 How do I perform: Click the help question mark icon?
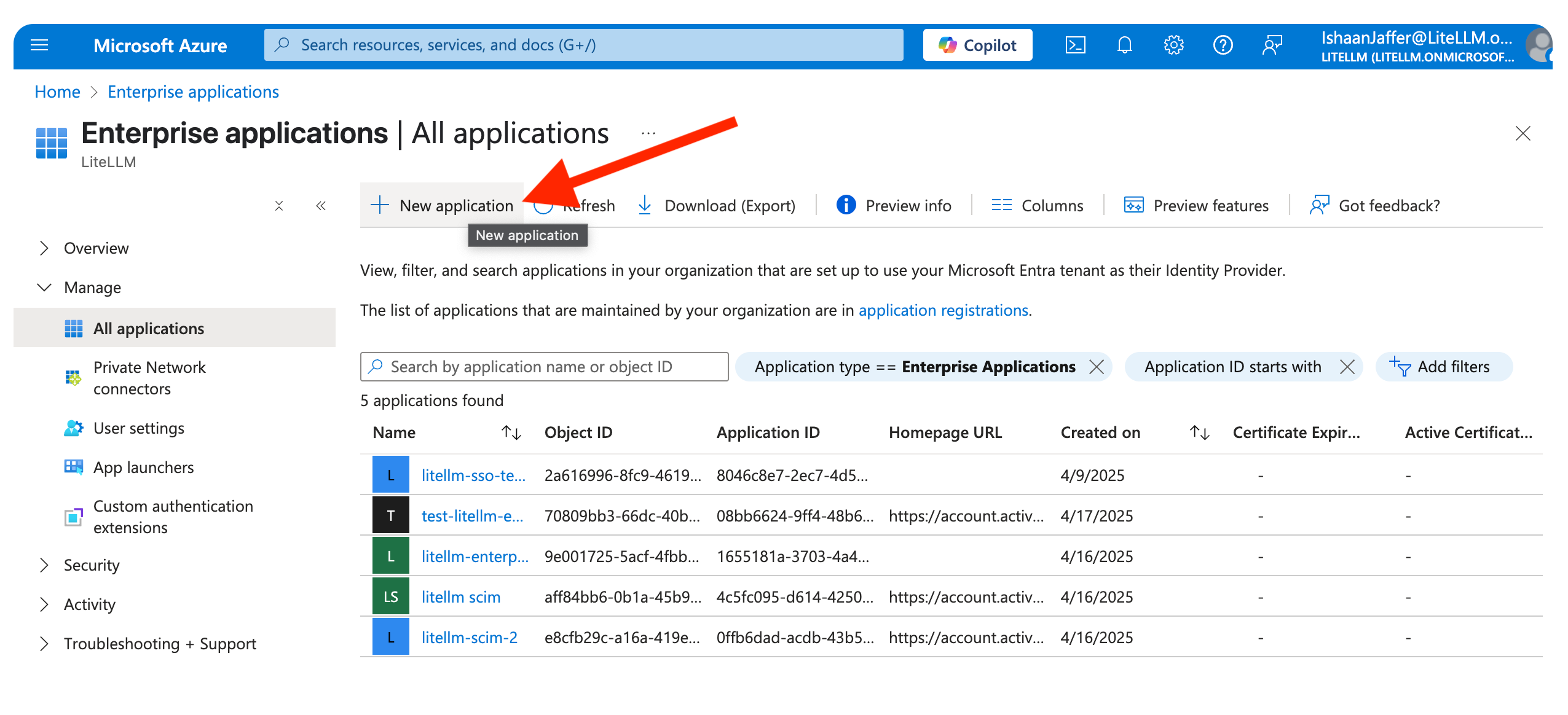[1223, 45]
